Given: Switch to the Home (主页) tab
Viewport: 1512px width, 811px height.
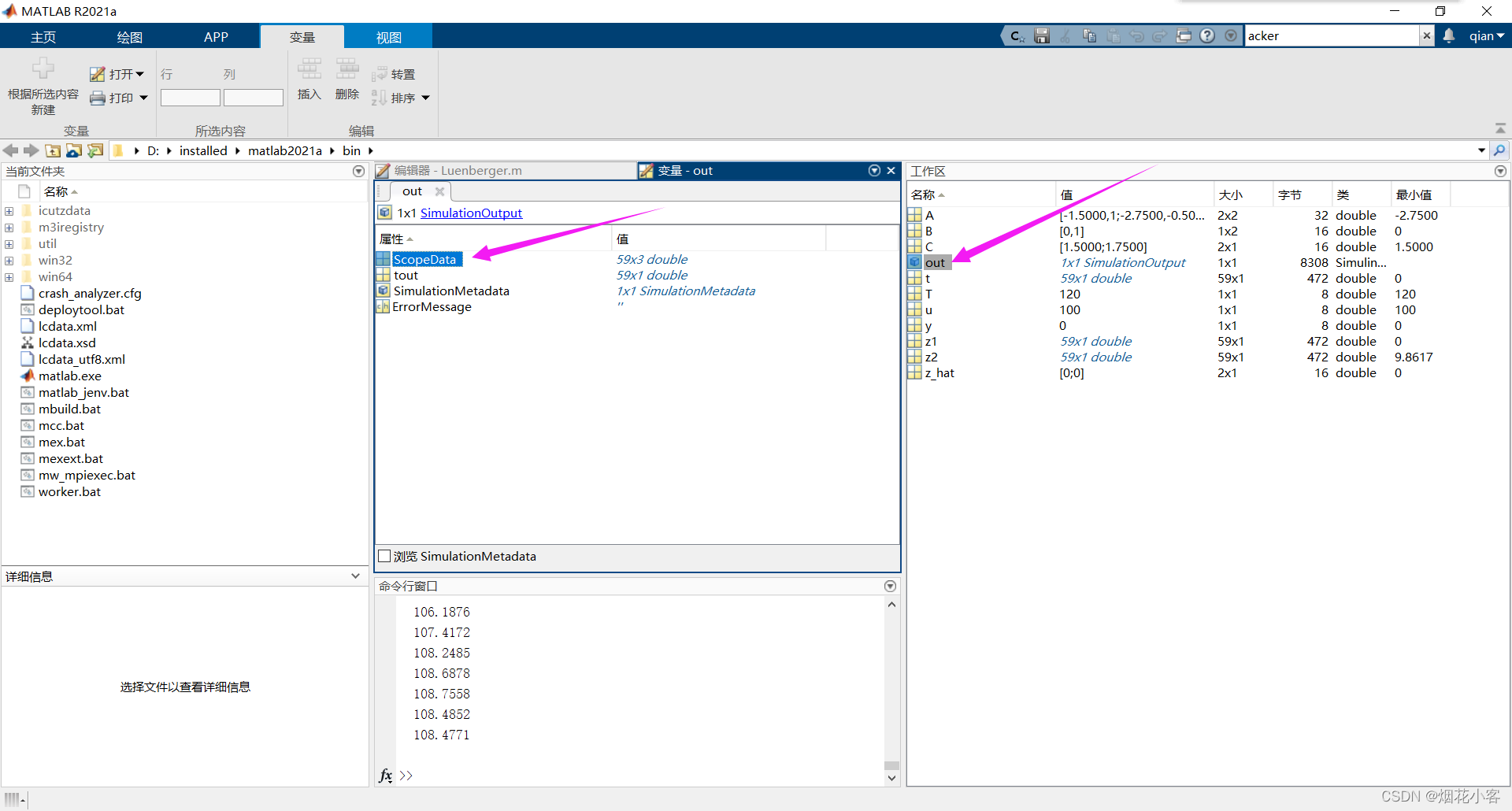Looking at the screenshot, I should [x=43, y=37].
